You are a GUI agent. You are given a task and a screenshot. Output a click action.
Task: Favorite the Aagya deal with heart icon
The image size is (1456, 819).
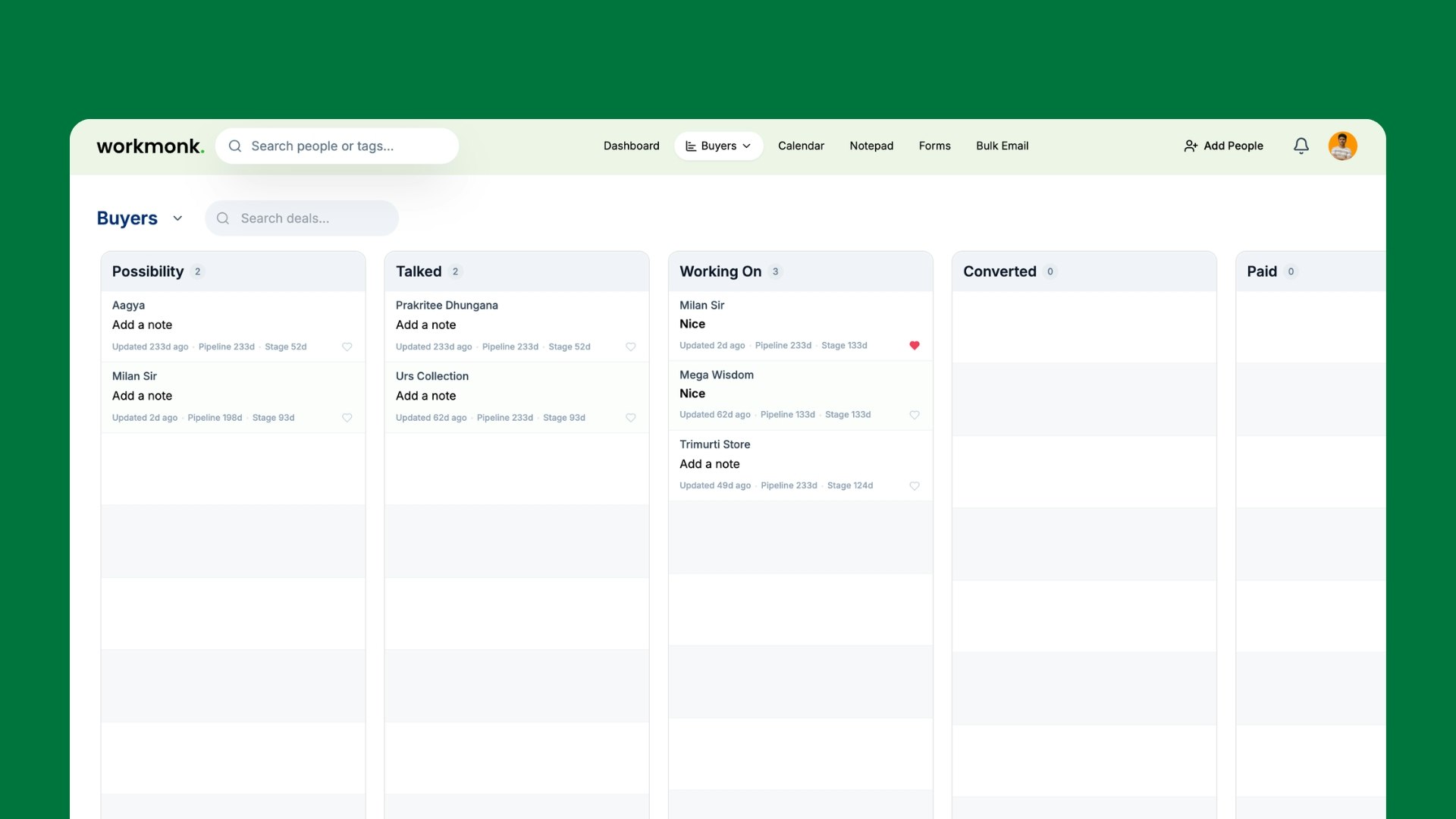tap(347, 347)
